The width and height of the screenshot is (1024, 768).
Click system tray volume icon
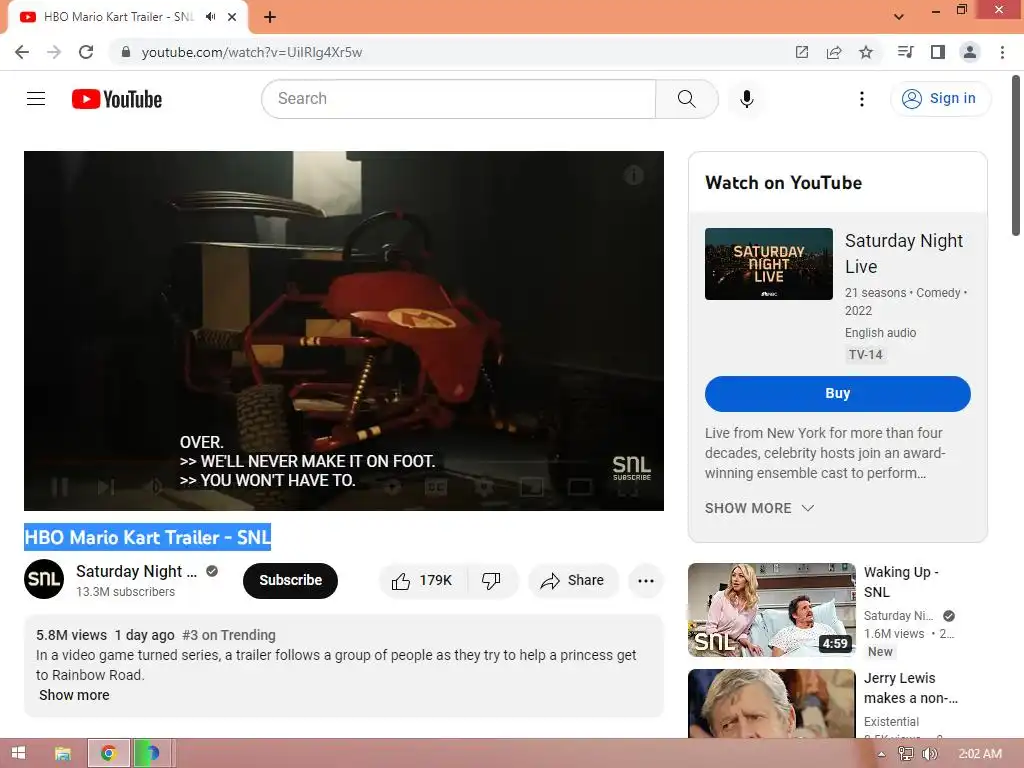929,754
